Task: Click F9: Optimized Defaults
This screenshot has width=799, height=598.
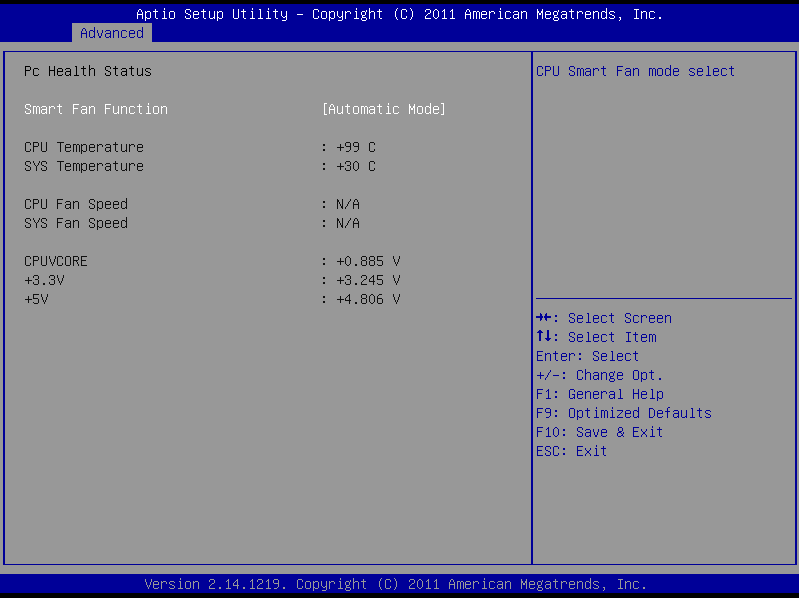Action: point(623,413)
